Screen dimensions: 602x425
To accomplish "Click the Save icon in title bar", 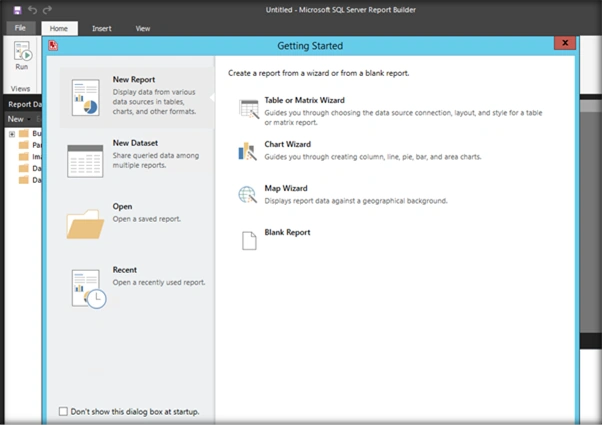I will click(17, 10).
